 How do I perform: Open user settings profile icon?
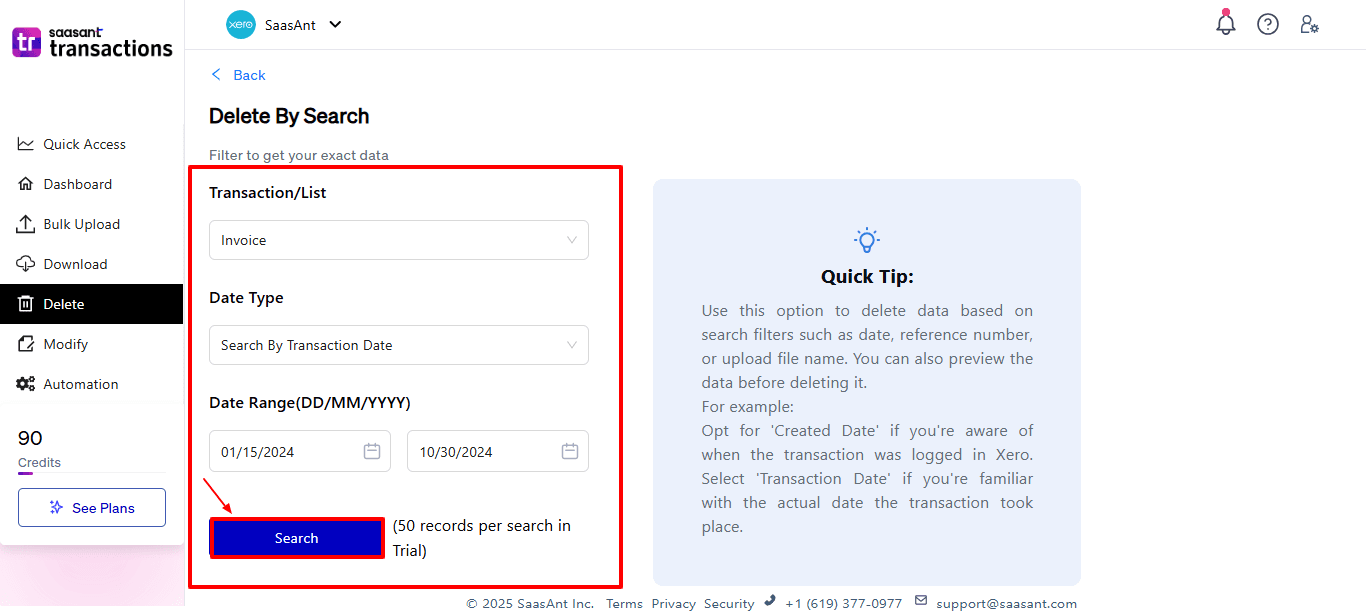pos(1309,25)
